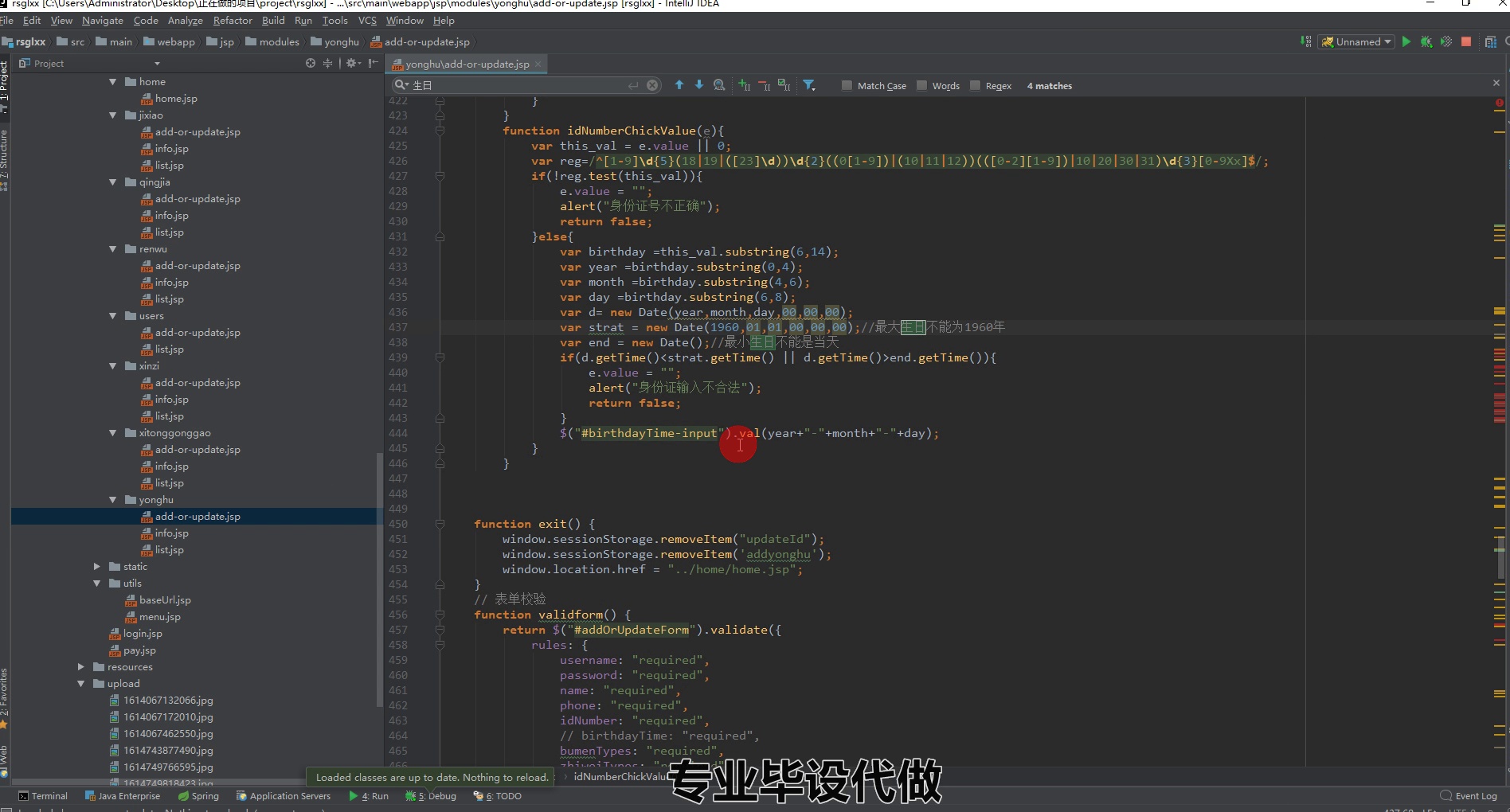Viewport: 1510px width, 812px height.
Task: Click Find All occurrences magnifier icon
Action: click(x=719, y=84)
